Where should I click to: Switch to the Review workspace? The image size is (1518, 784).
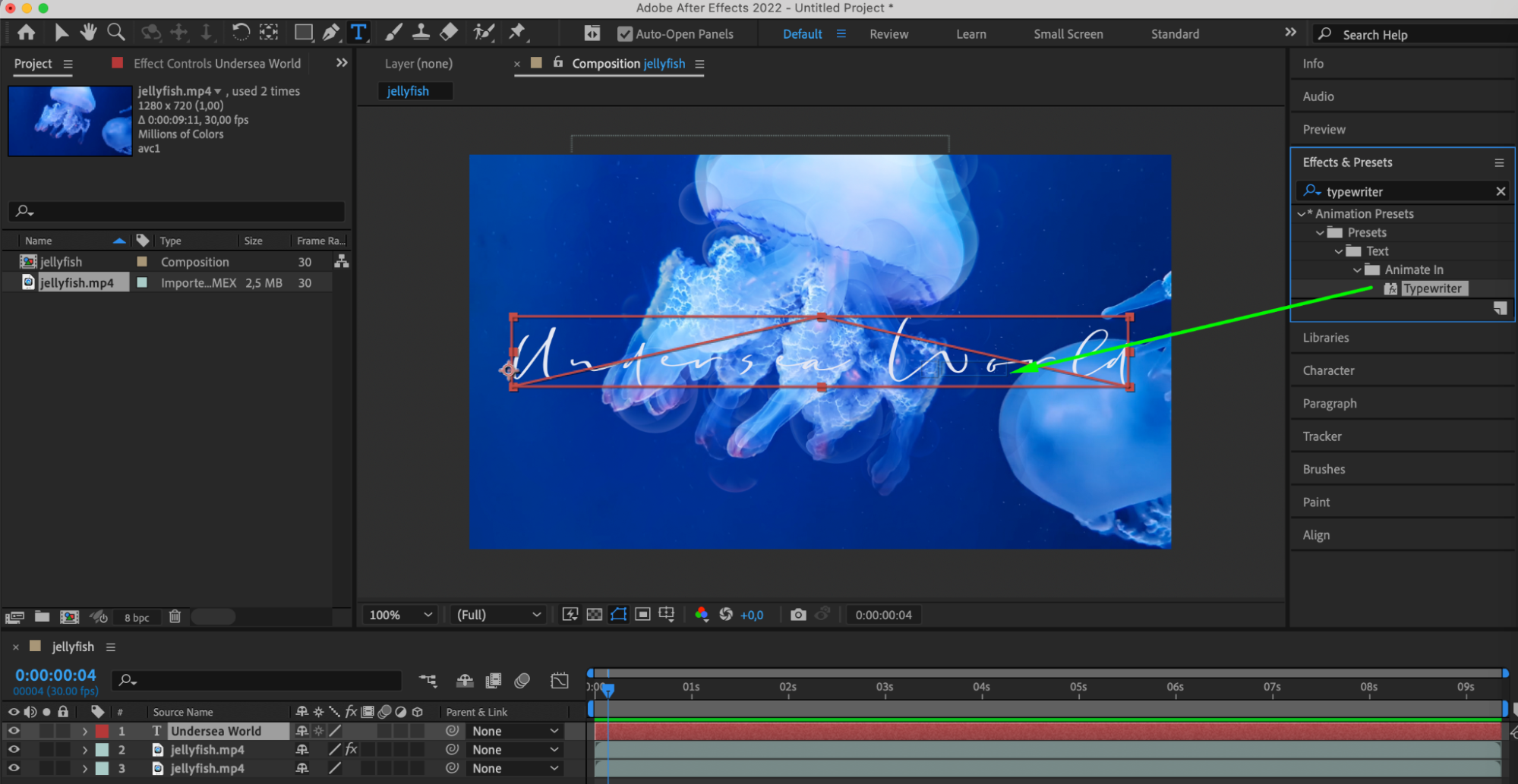(x=888, y=34)
